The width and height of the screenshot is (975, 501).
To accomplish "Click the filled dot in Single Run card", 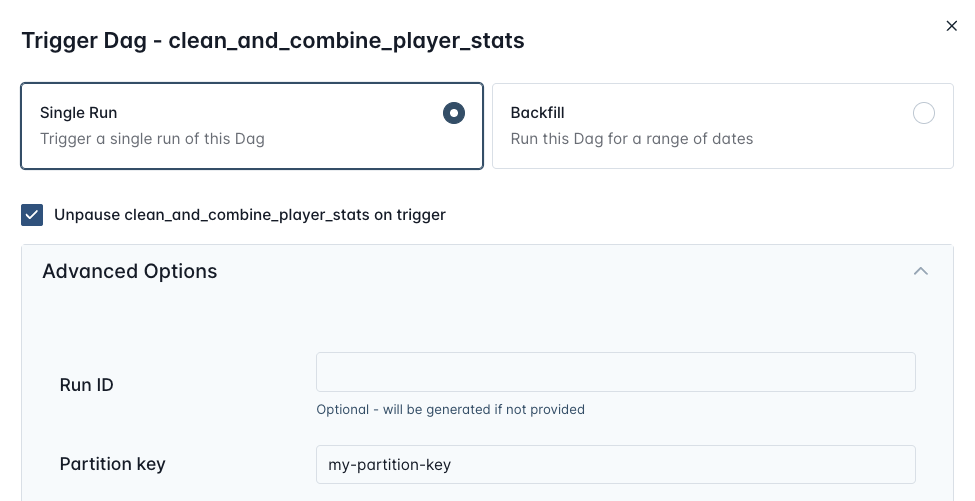I will click(x=454, y=113).
